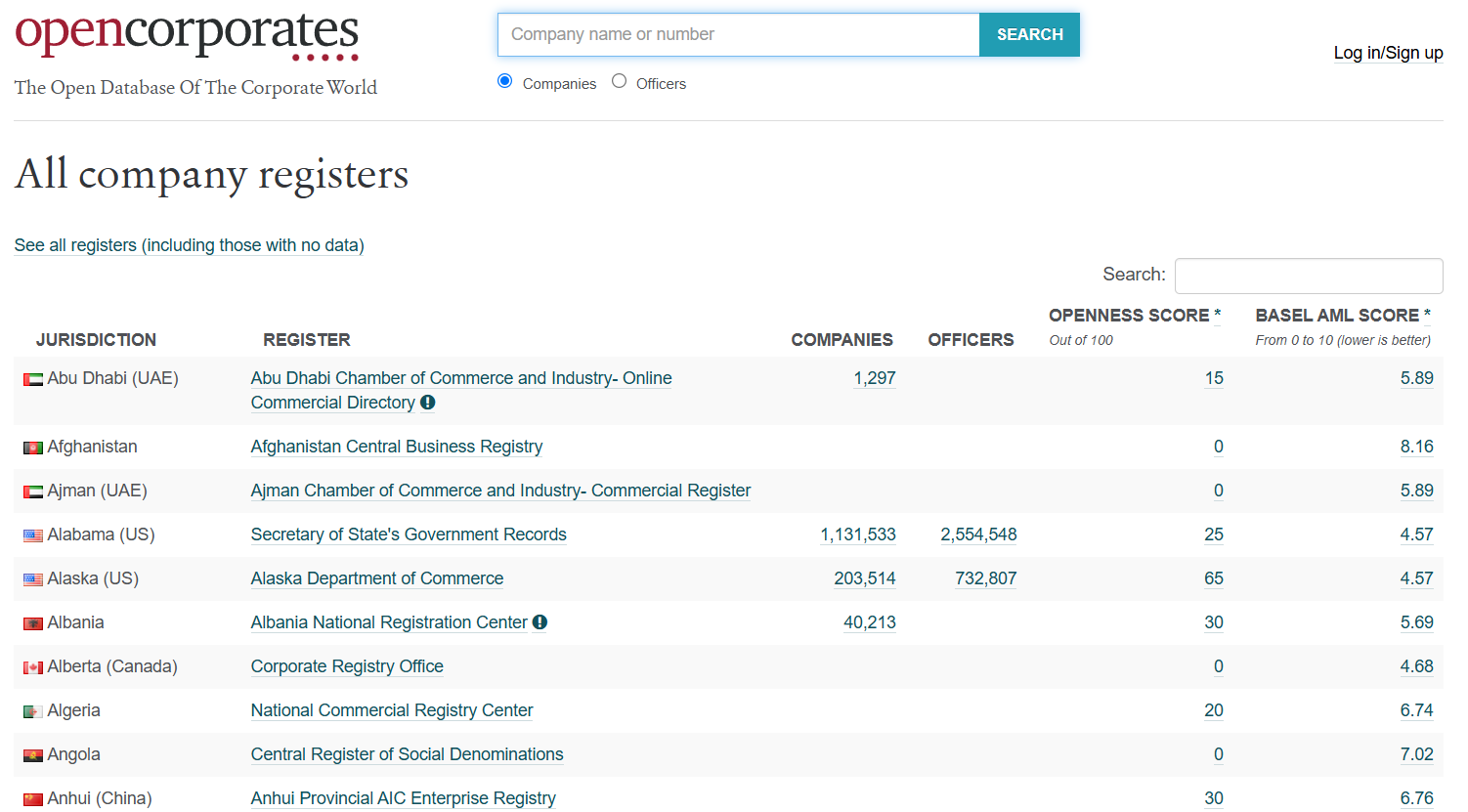
Task: Click Alabama officers count 2,554,548
Action: [x=978, y=534]
